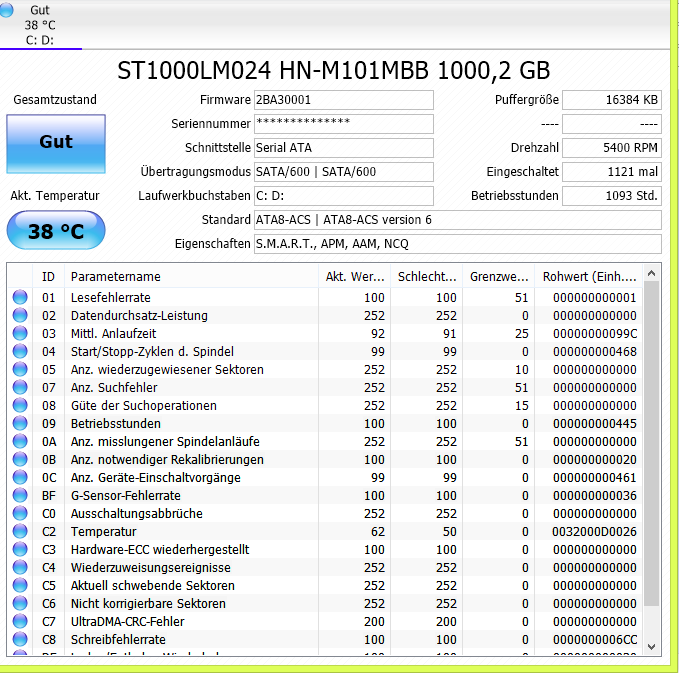Click status orb of row 02 Datendurchsatz-Leistung
680x674 pixels.
point(20,315)
